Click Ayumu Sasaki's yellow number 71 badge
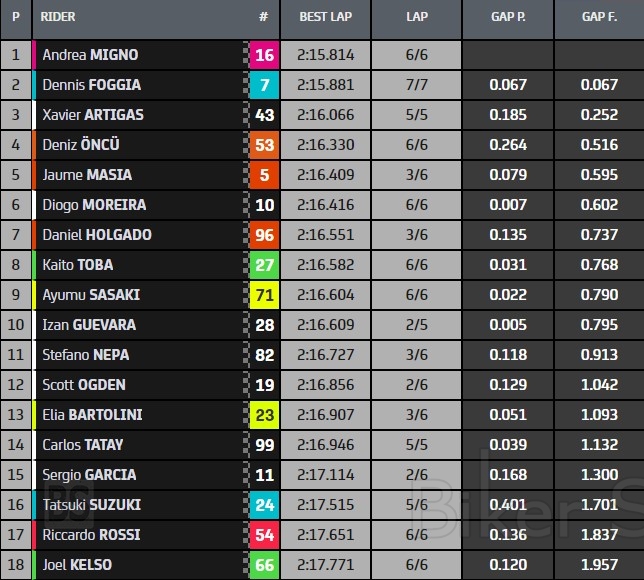The width and height of the screenshot is (644, 580). [264, 295]
